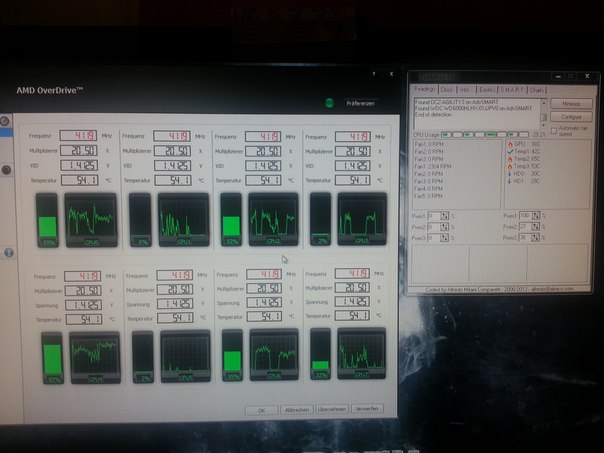Click the checkmark icon next to Temp1
The height and width of the screenshot is (453, 604).
point(510,151)
